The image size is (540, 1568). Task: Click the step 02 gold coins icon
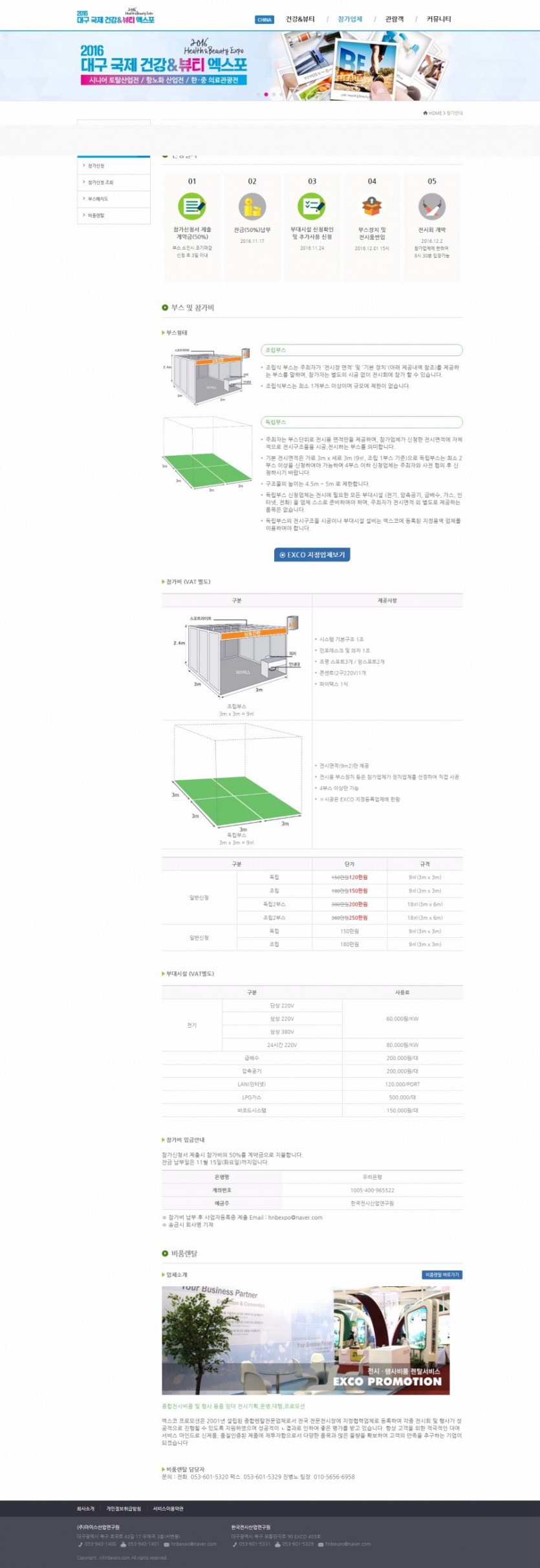click(252, 207)
